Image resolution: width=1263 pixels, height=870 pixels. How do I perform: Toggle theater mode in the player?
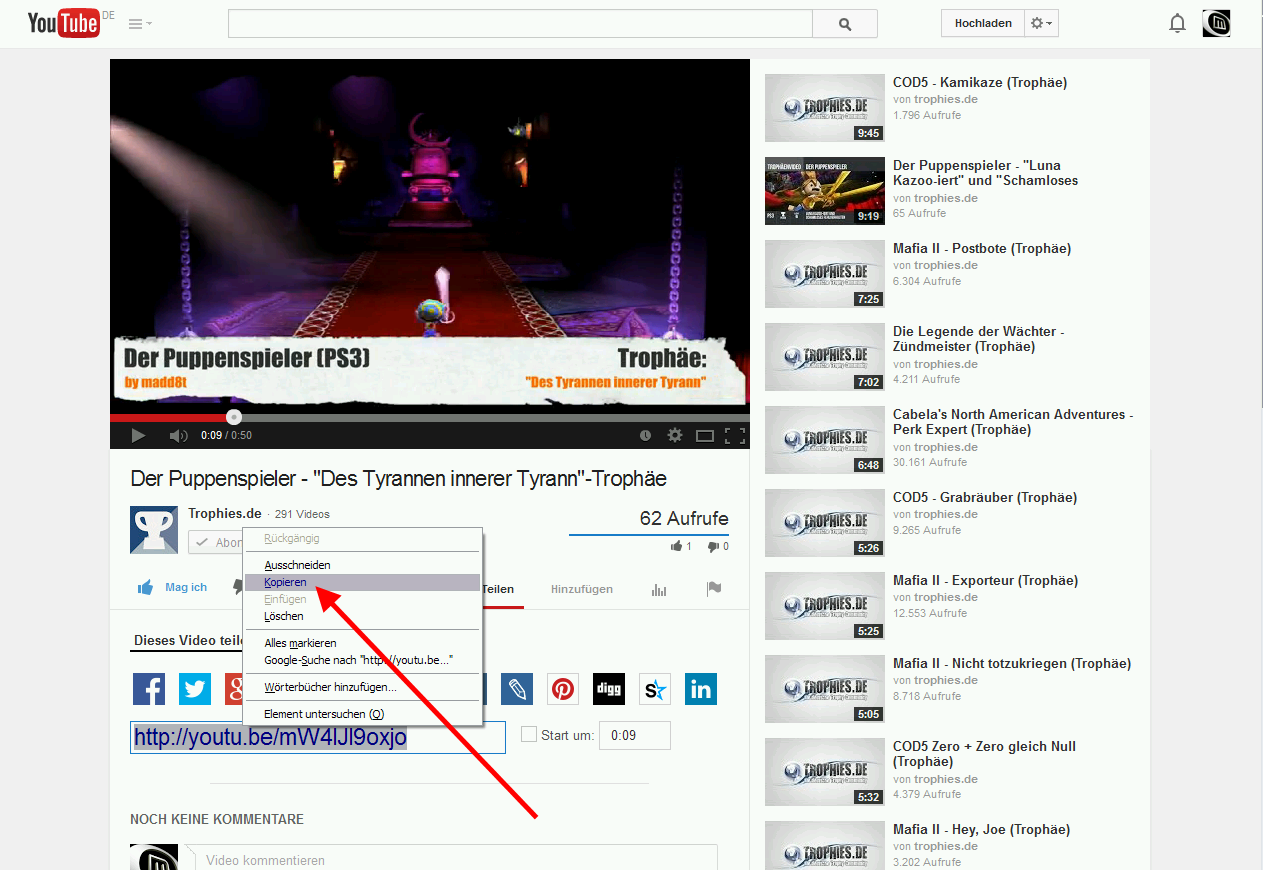(705, 435)
